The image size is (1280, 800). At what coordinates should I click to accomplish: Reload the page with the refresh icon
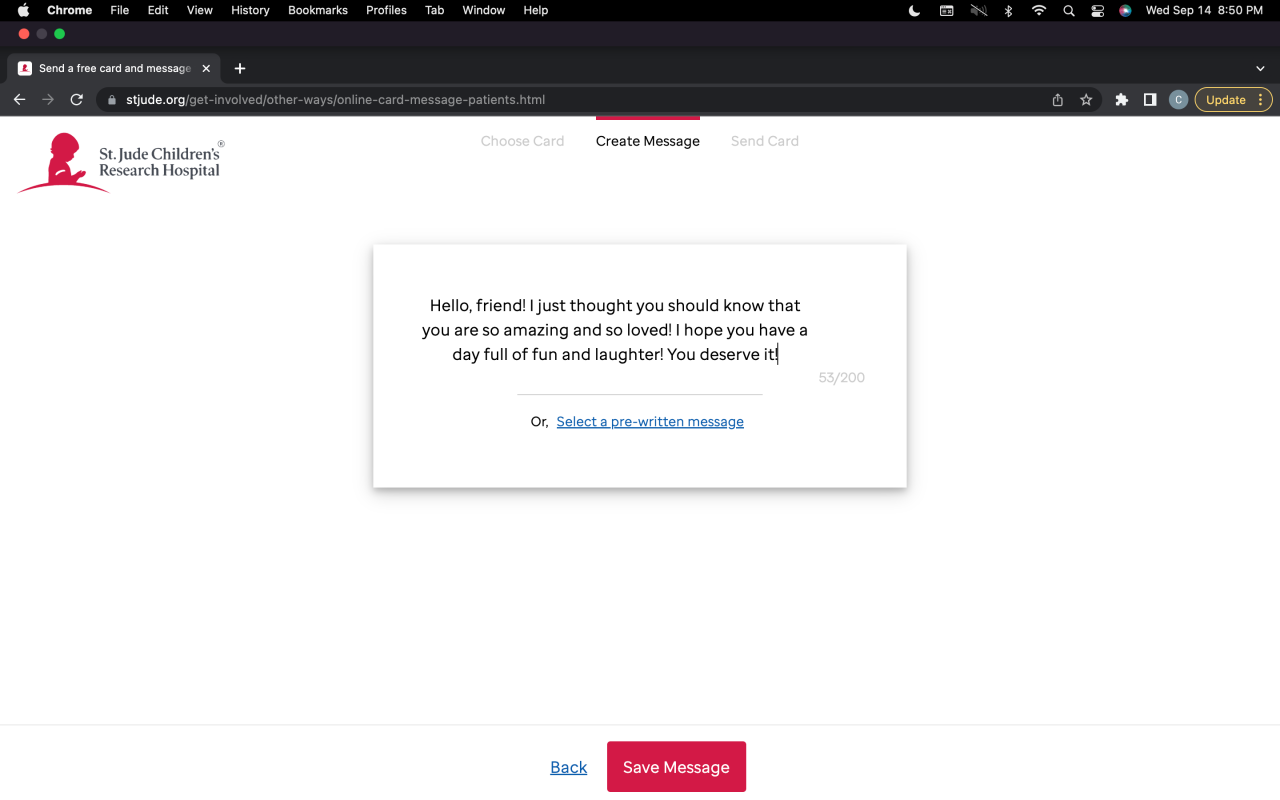click(76, 100)
